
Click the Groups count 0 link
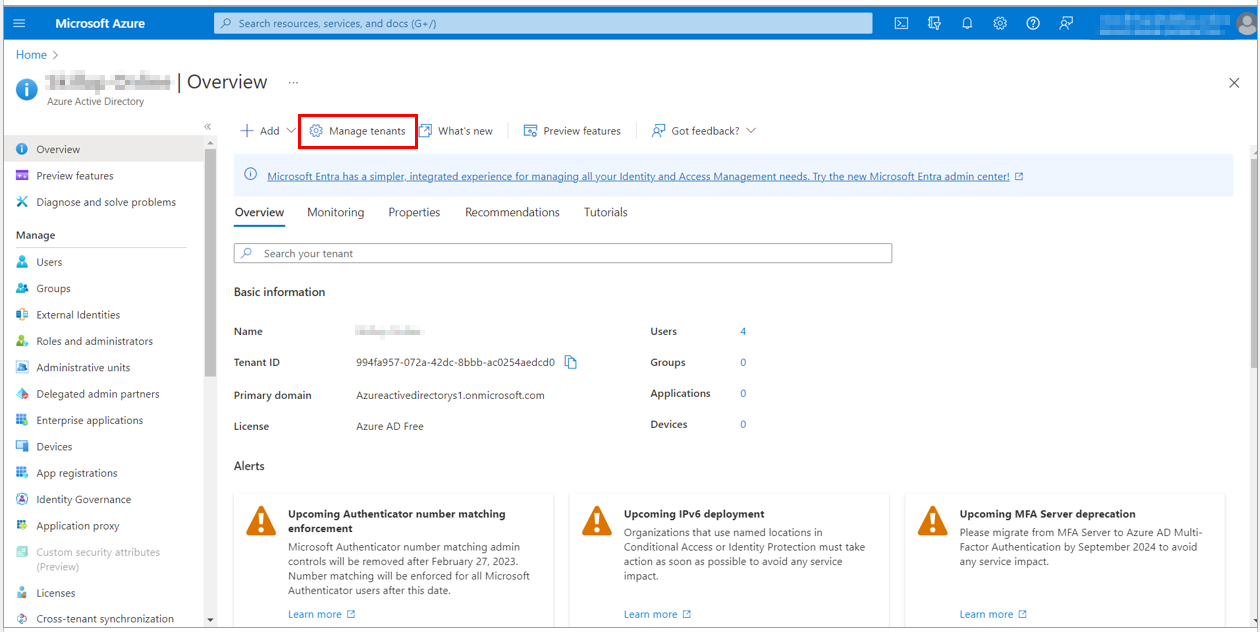click(743, 362)
